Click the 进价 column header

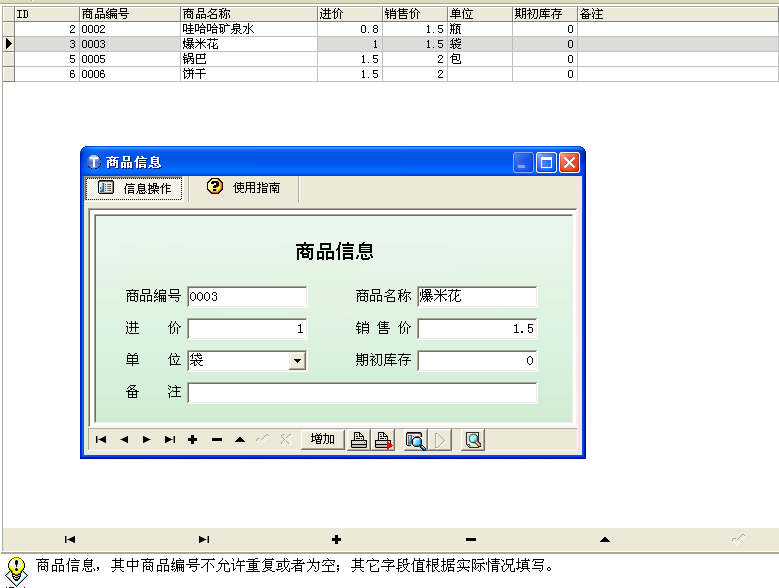[350, 14]
